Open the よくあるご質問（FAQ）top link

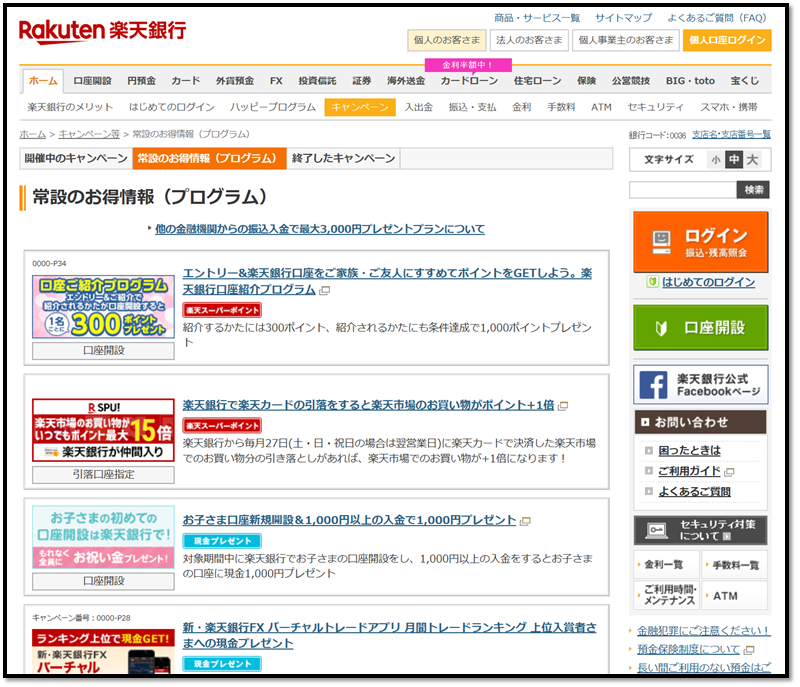[717, 18]
